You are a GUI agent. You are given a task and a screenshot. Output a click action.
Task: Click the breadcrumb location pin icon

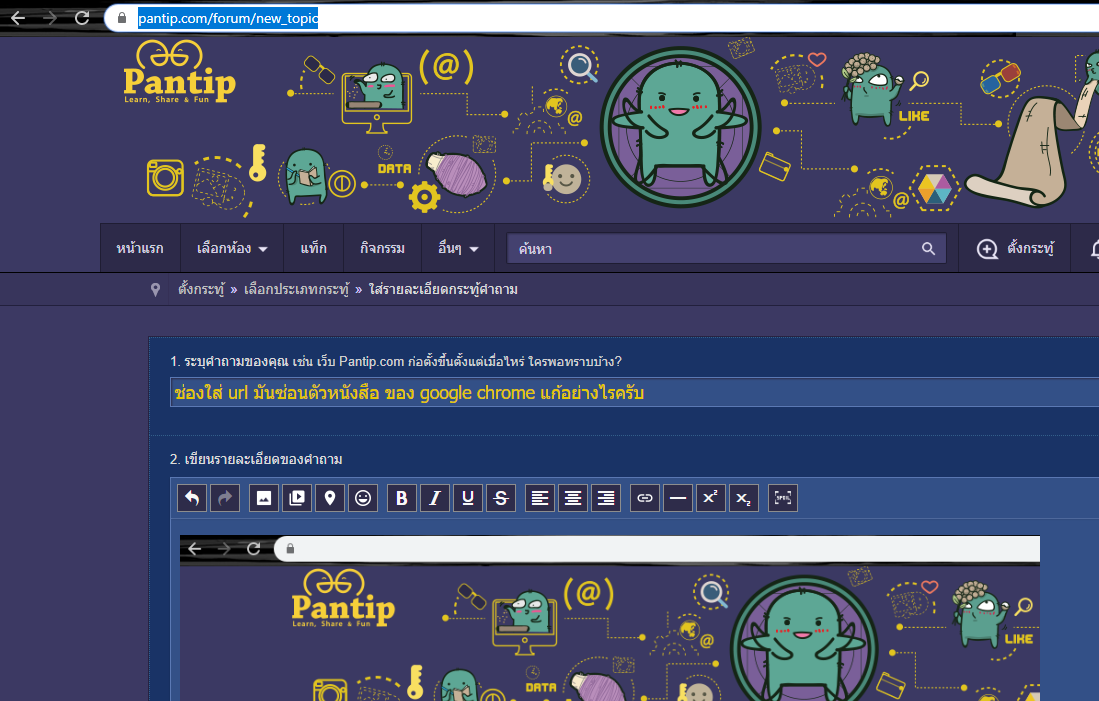click(x=156, y=290)
